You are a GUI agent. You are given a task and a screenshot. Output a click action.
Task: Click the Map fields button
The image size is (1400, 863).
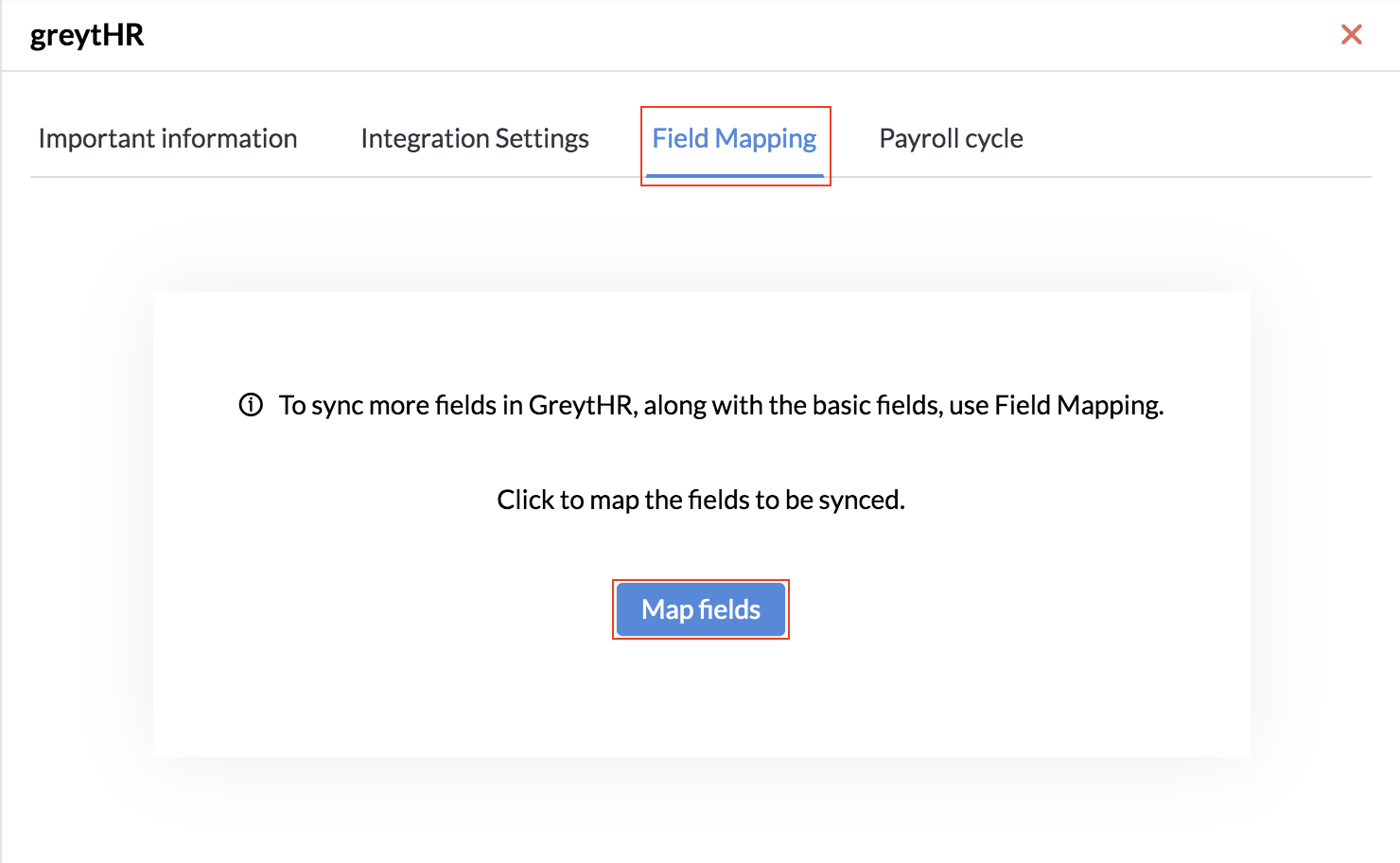tap(701, 609)
